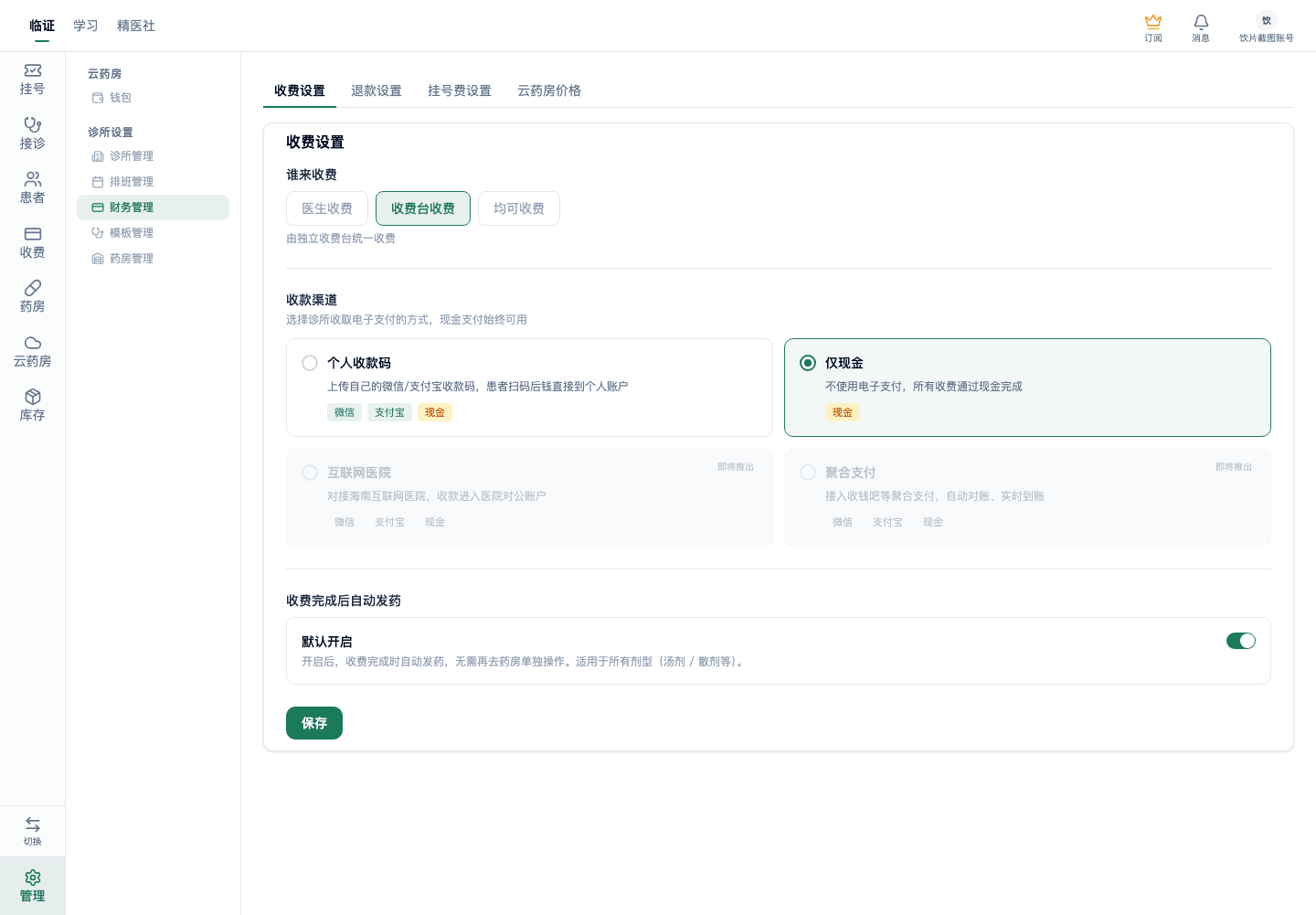Open the 学习 top navigation tab

[x=86, y=26]
